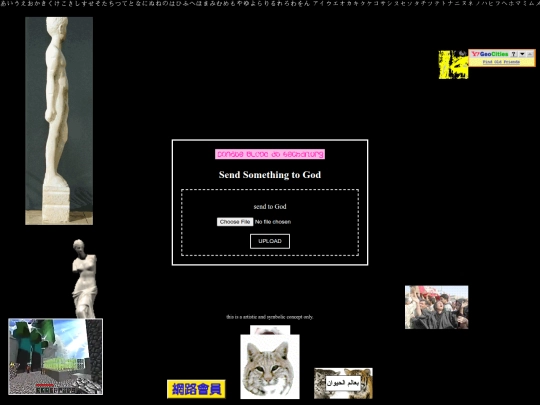The image size is (540, 405).
Task: Click the Choose File button
Action: [235, 222]
